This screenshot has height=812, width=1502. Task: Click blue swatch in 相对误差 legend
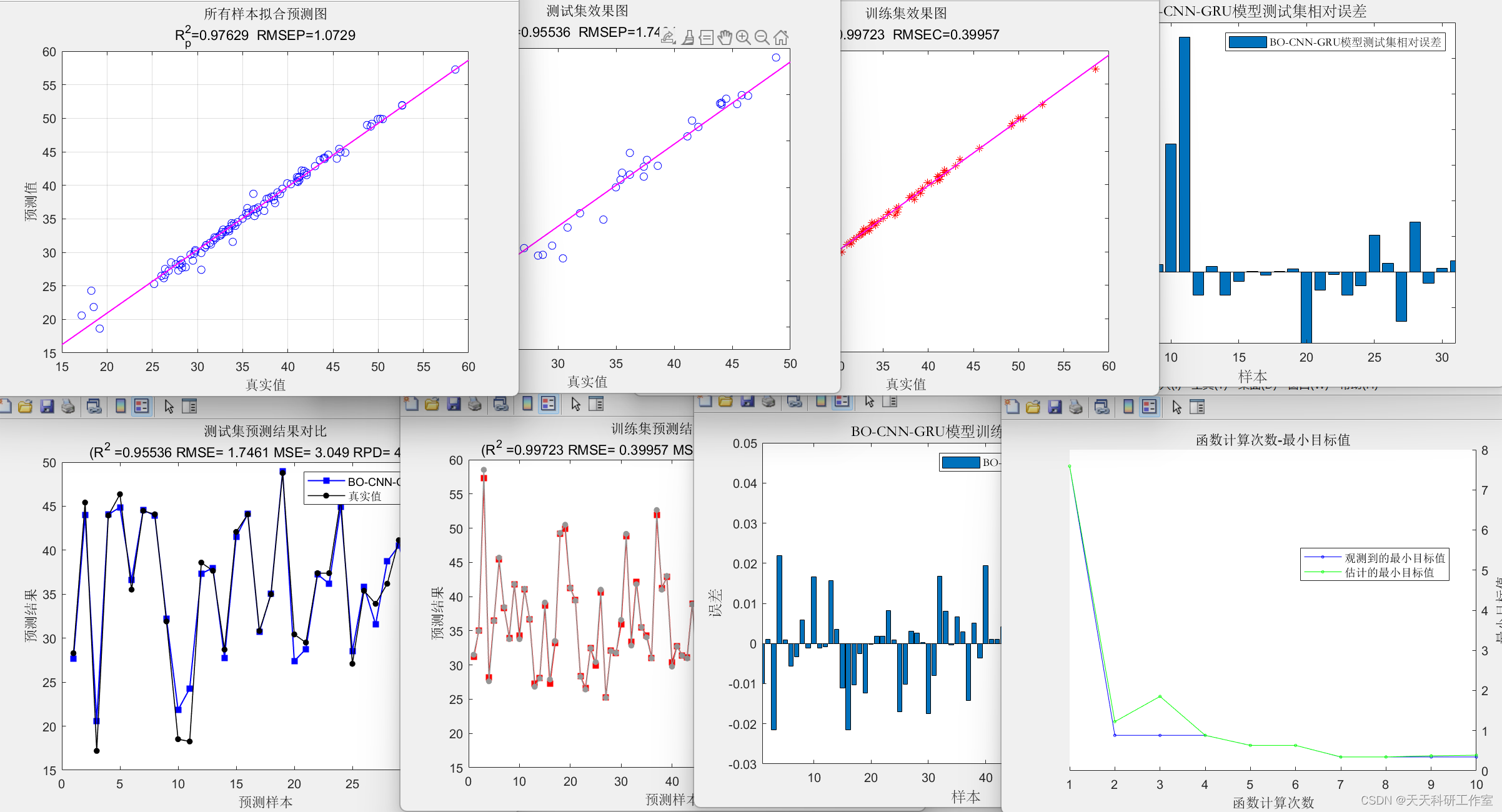tap(1247, 42)
